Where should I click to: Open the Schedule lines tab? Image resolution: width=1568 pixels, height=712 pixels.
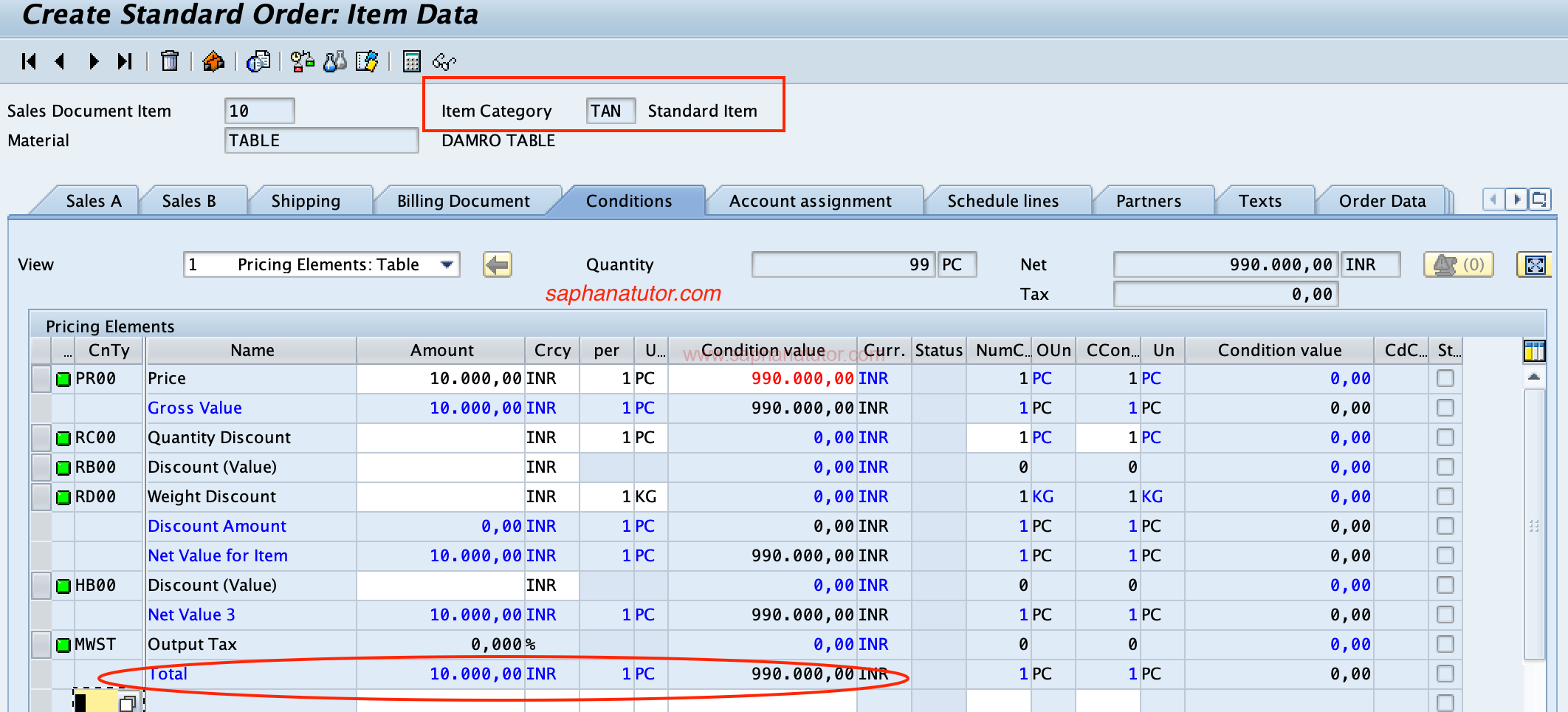1003,201
